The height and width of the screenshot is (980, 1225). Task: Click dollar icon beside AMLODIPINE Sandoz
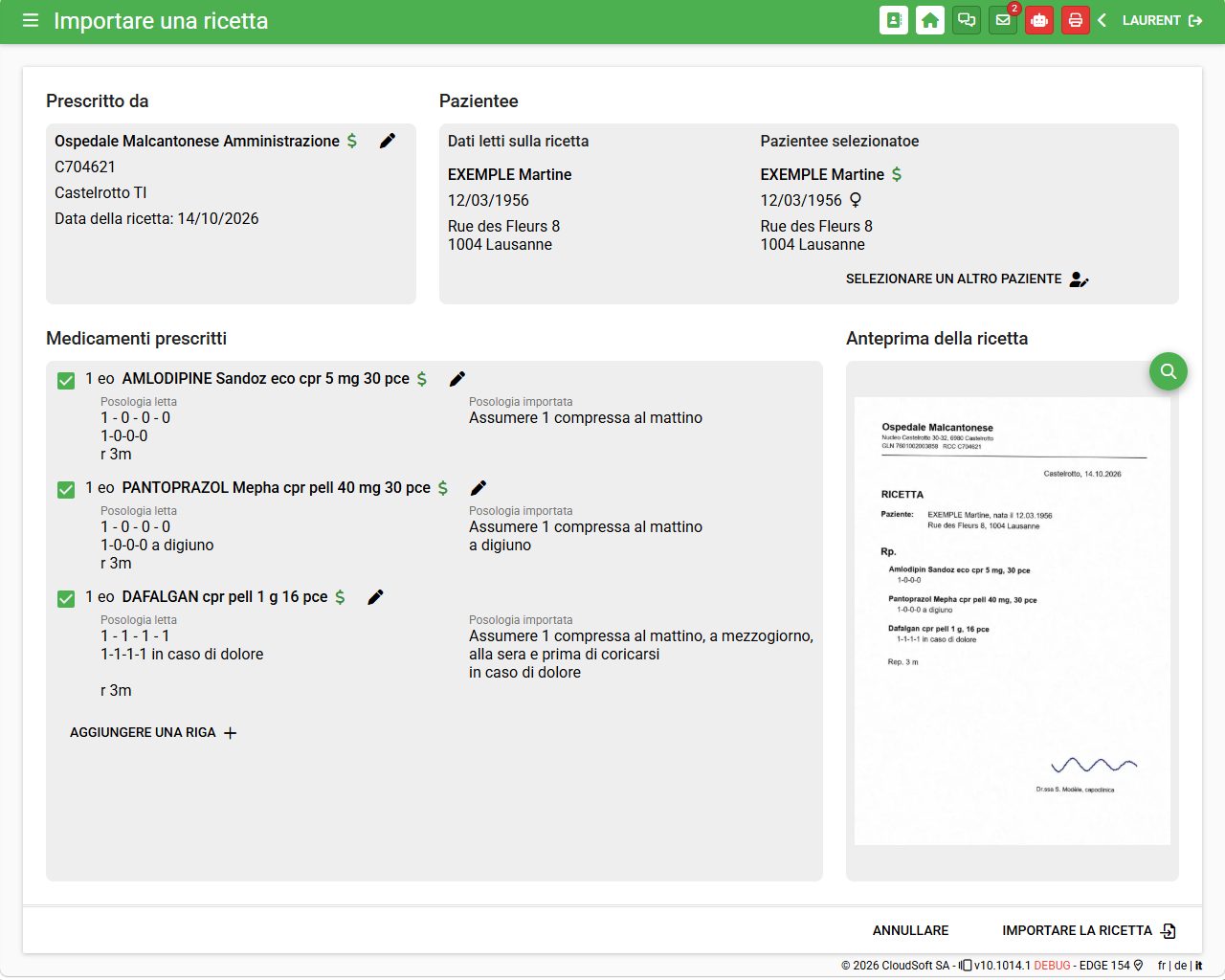tap(422, 379)
